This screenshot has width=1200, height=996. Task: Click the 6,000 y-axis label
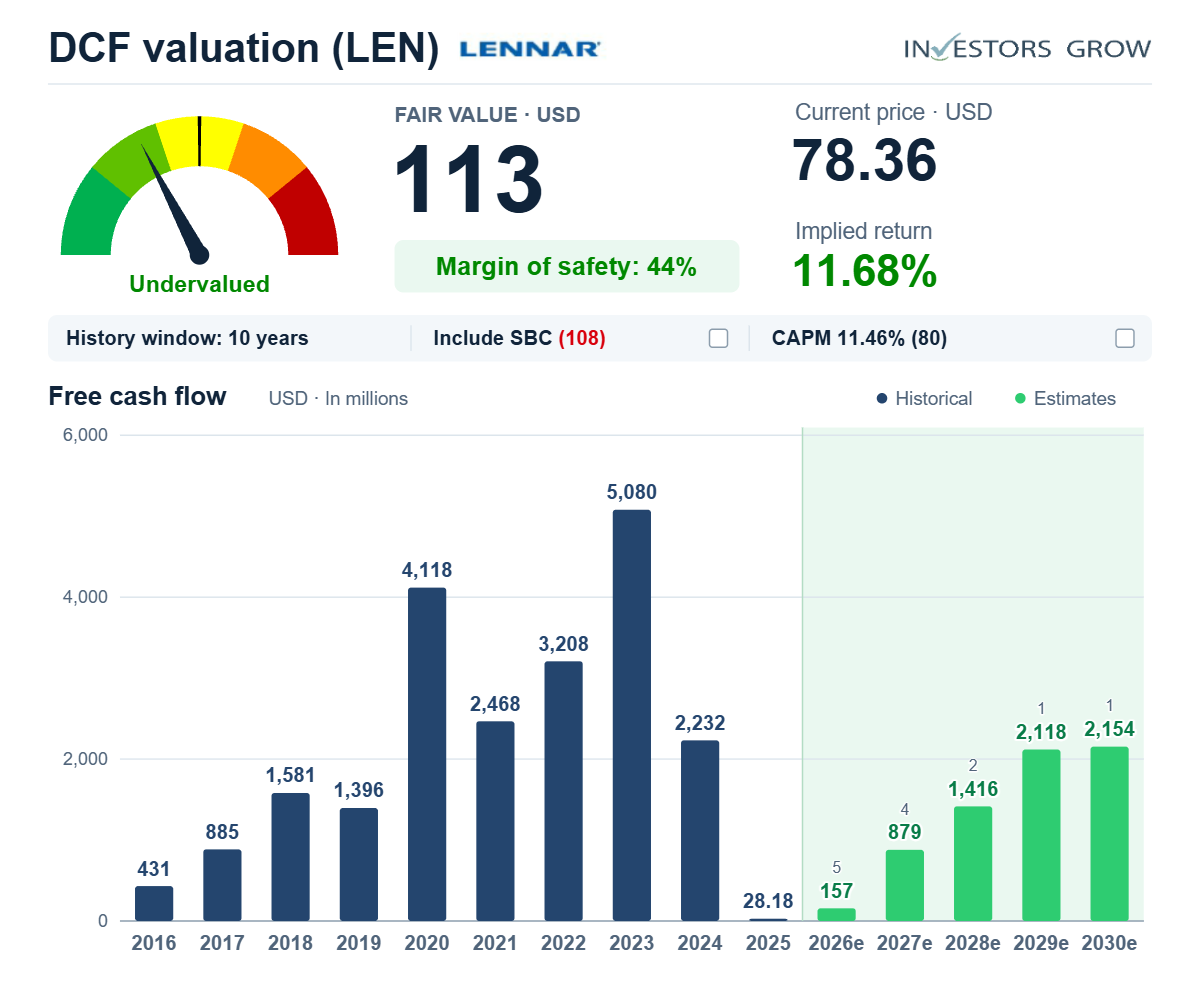86,435
